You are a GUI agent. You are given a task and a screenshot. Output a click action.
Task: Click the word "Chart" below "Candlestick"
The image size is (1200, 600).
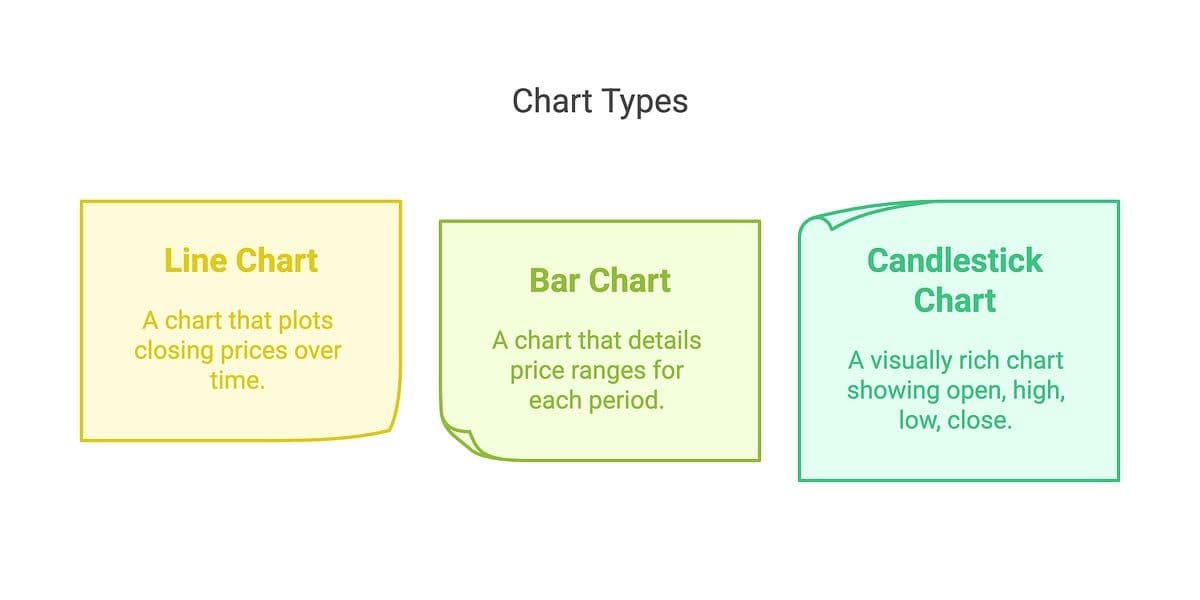click(x=954, y=300)
